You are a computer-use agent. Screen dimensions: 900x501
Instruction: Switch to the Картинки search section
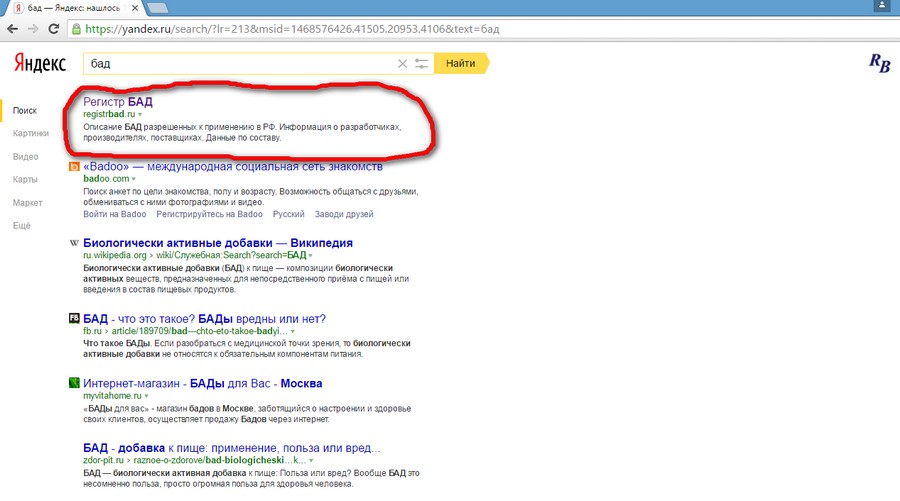coord(30,133)
